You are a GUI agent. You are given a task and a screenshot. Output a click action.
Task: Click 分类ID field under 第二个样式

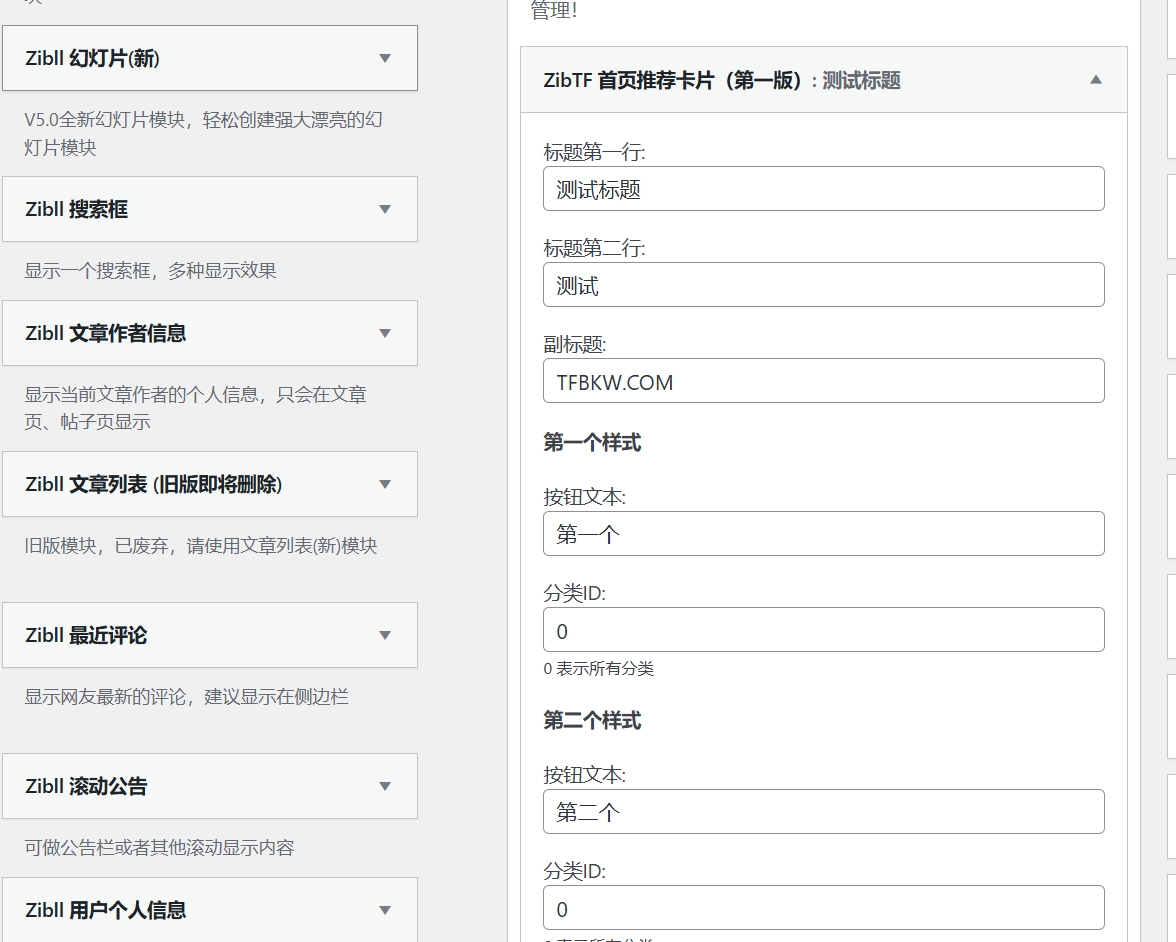[822, 907]
